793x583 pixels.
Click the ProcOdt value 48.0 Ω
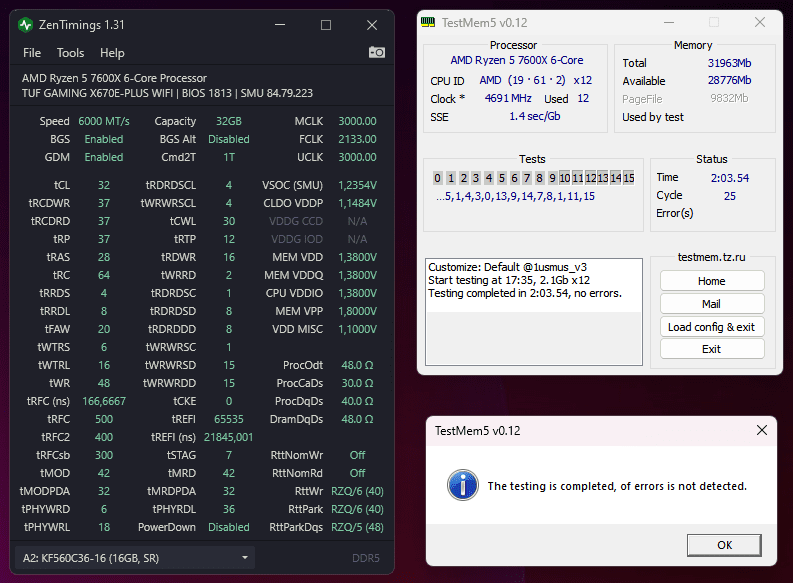(357, 365)
